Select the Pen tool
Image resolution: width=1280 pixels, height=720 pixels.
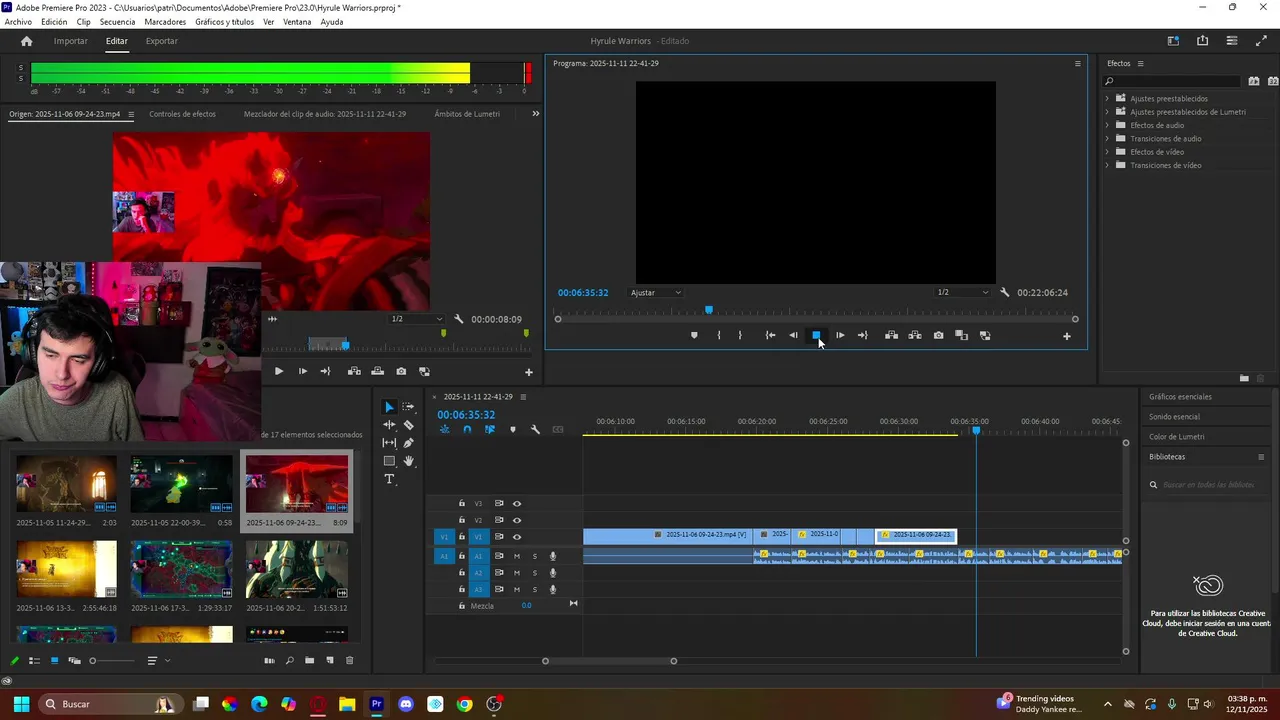[x=408, y=443]
